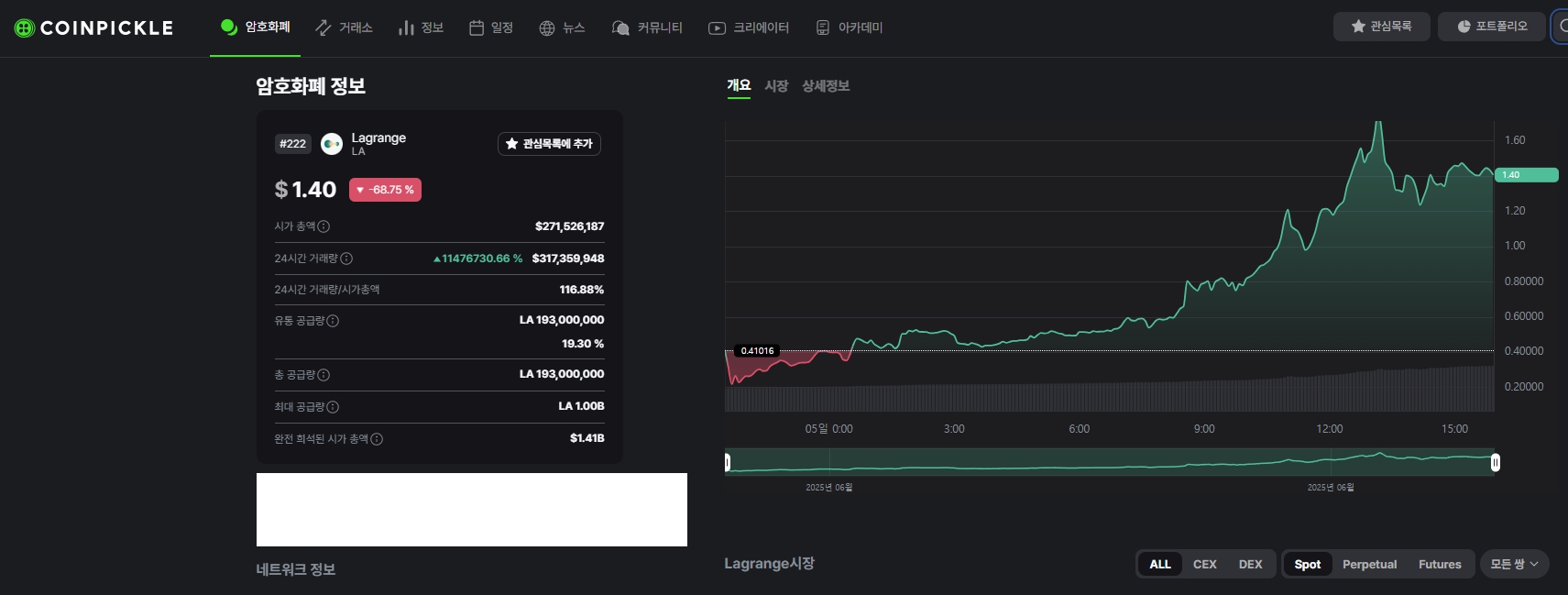Click info icon next to 최대 공급량
Viewport: 1568px width, 595px height.
point(333,407)
